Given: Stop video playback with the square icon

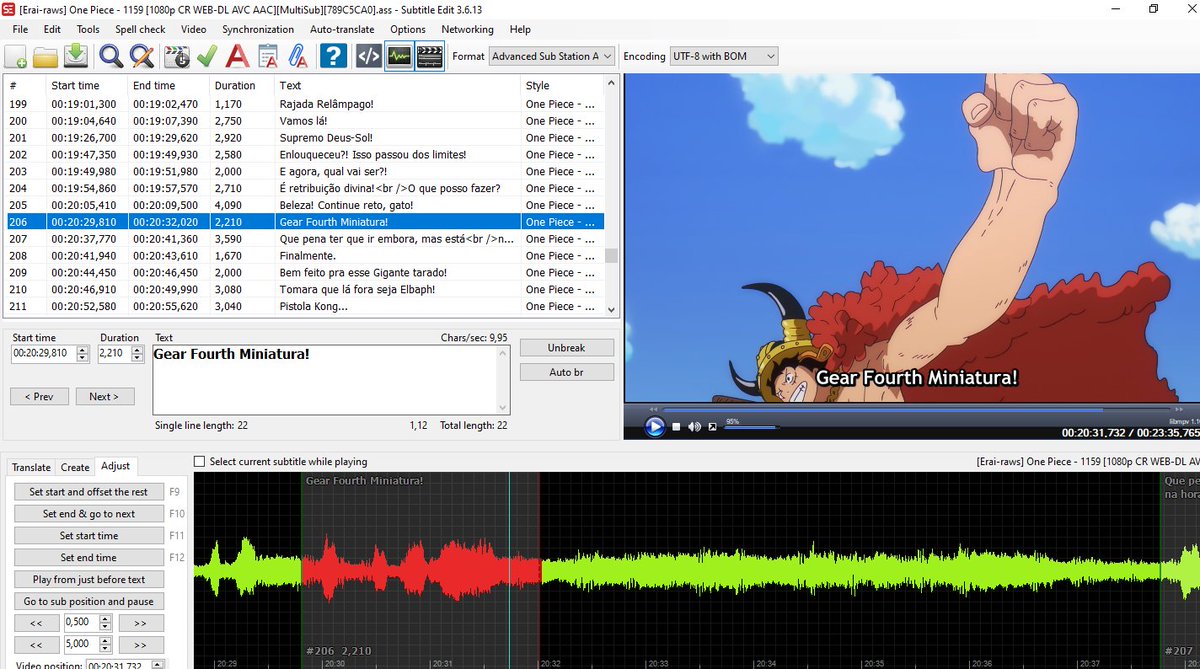Looking at the screenshot, I should tap(676, 427).
